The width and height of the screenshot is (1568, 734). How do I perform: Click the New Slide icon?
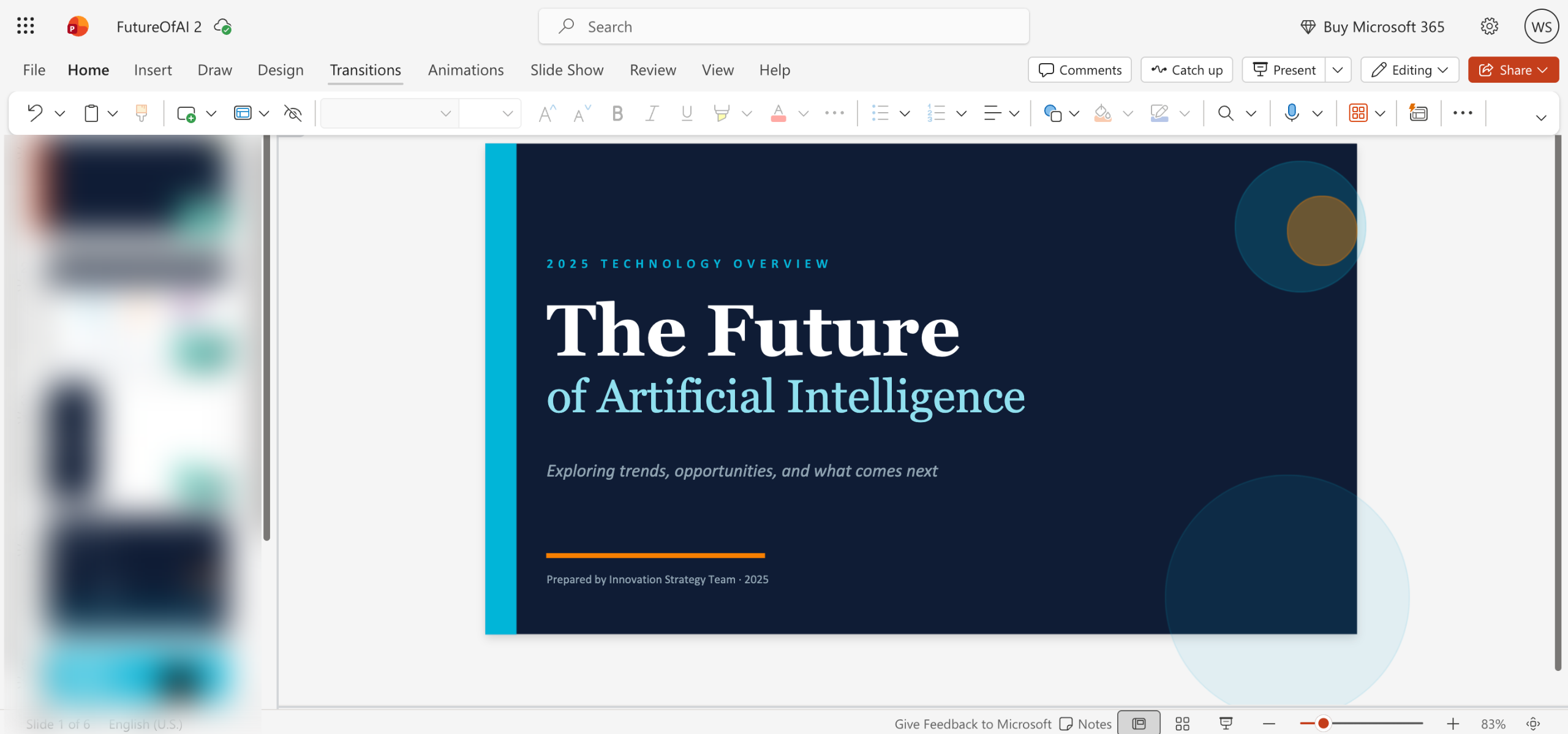click(x=186, y=113)
